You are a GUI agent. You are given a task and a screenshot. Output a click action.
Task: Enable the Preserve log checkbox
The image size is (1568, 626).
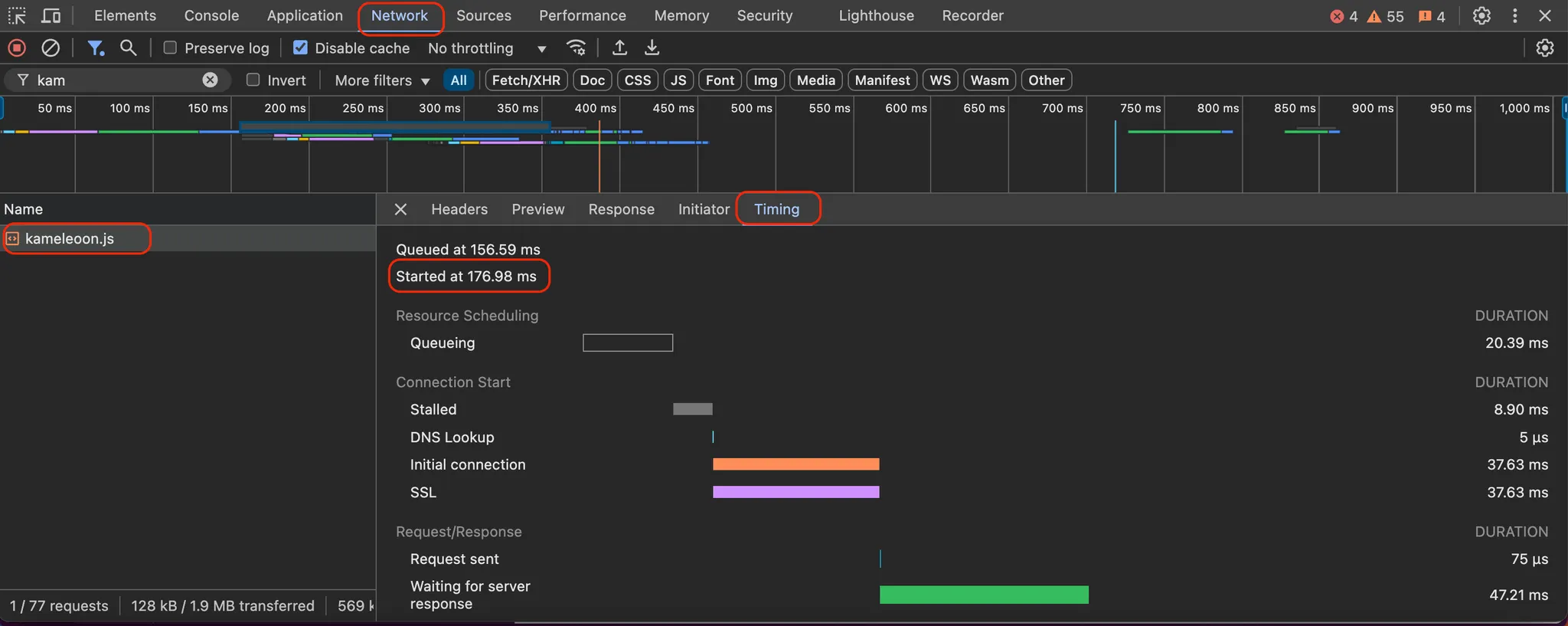[x=171, y=48]
